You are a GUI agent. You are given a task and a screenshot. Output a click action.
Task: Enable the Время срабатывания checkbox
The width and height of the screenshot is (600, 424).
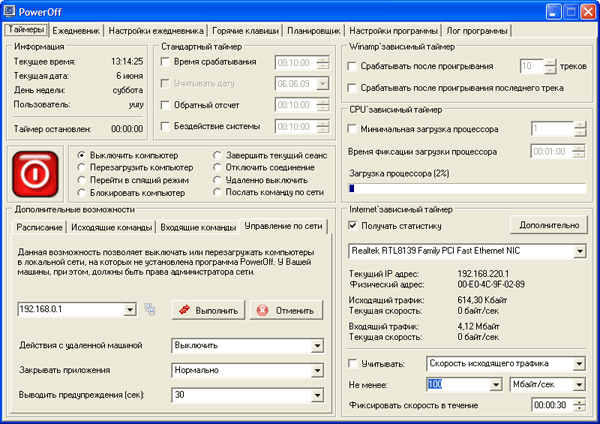click(x=165, y=62)
